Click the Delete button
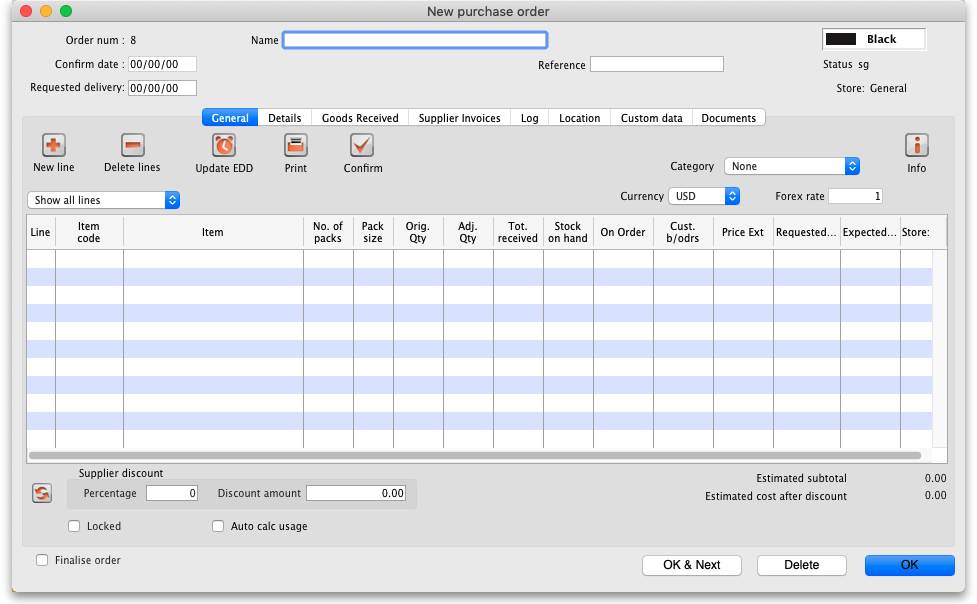This screenshot has width=977, height=604. click(801, 565)
